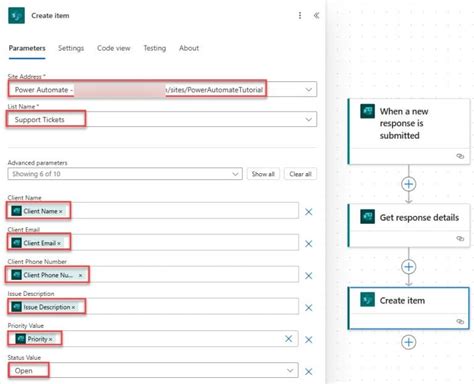
Task: Select the Forms icon in Client Phone token
Action: [x=17, y=275]
